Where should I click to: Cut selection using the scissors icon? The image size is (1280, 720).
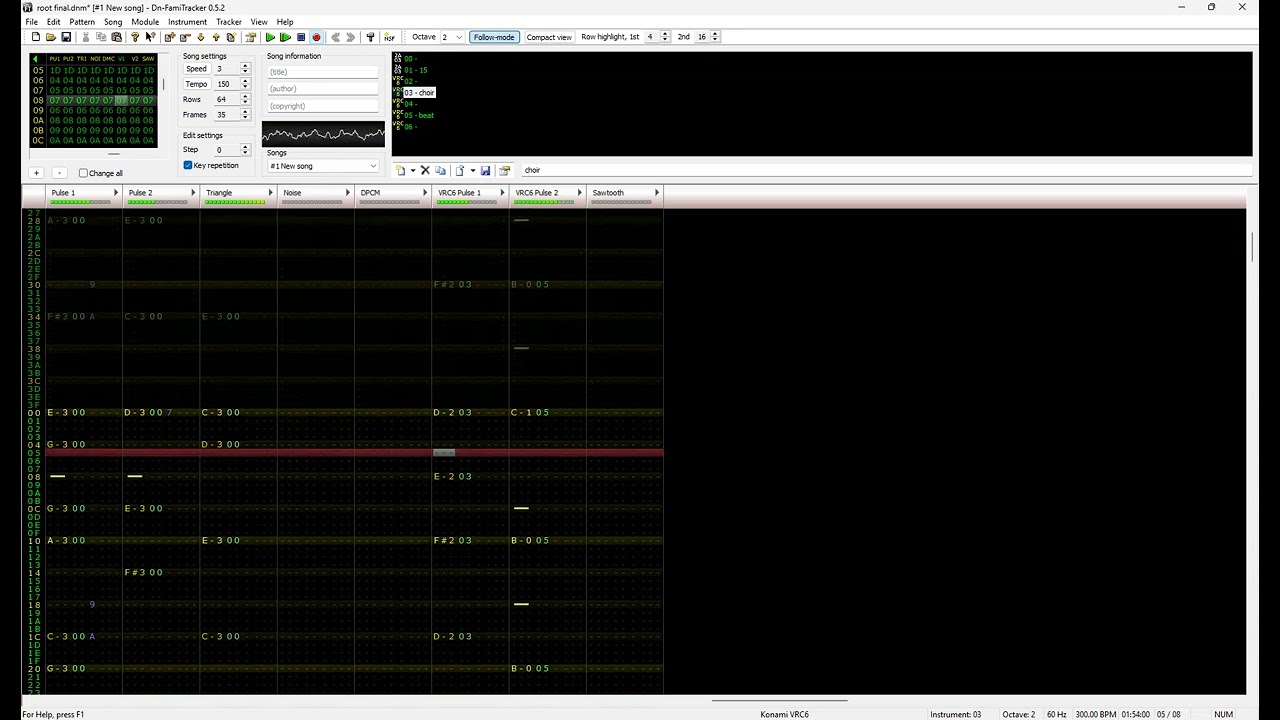click(86, 37)
